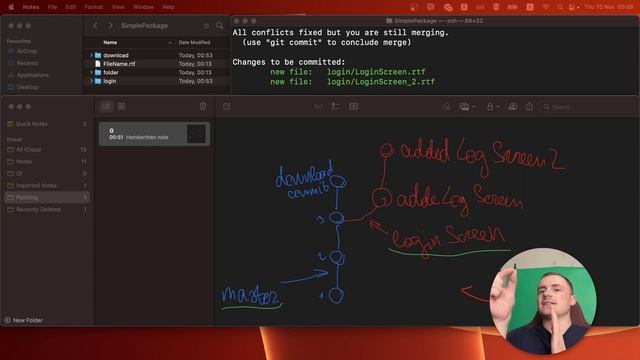Expand the download folder in Finder
The width and height of the screenshot is (640, 360).
[x=91, y=55]
